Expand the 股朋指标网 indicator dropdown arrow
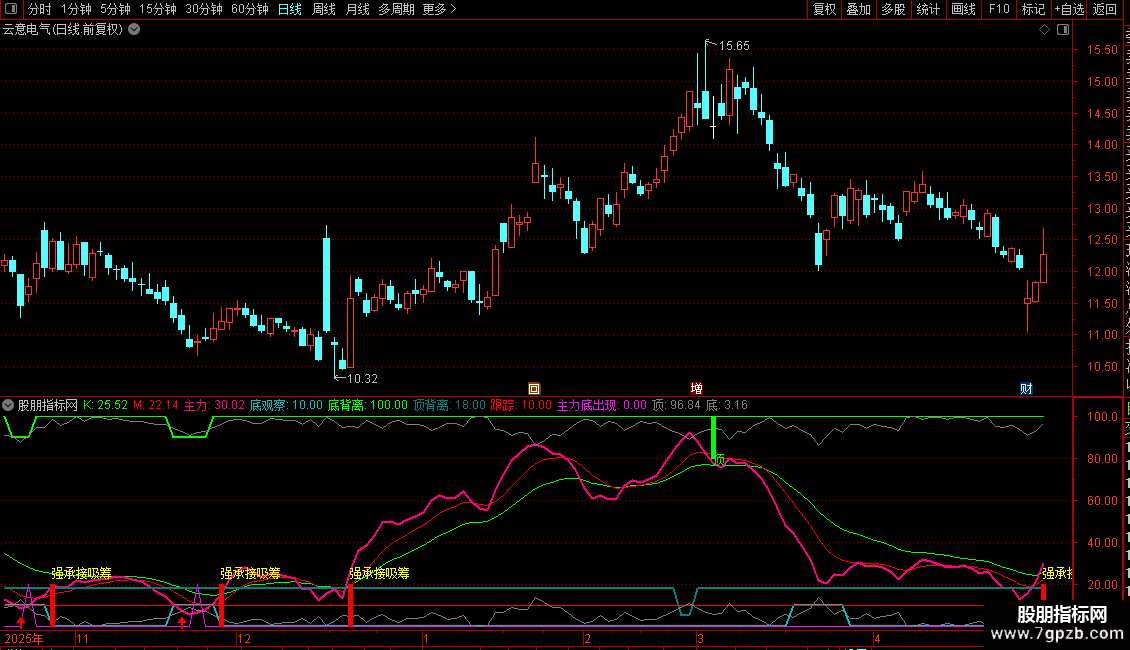Viewport: 1130px width, 650px height. click(8, 405)
